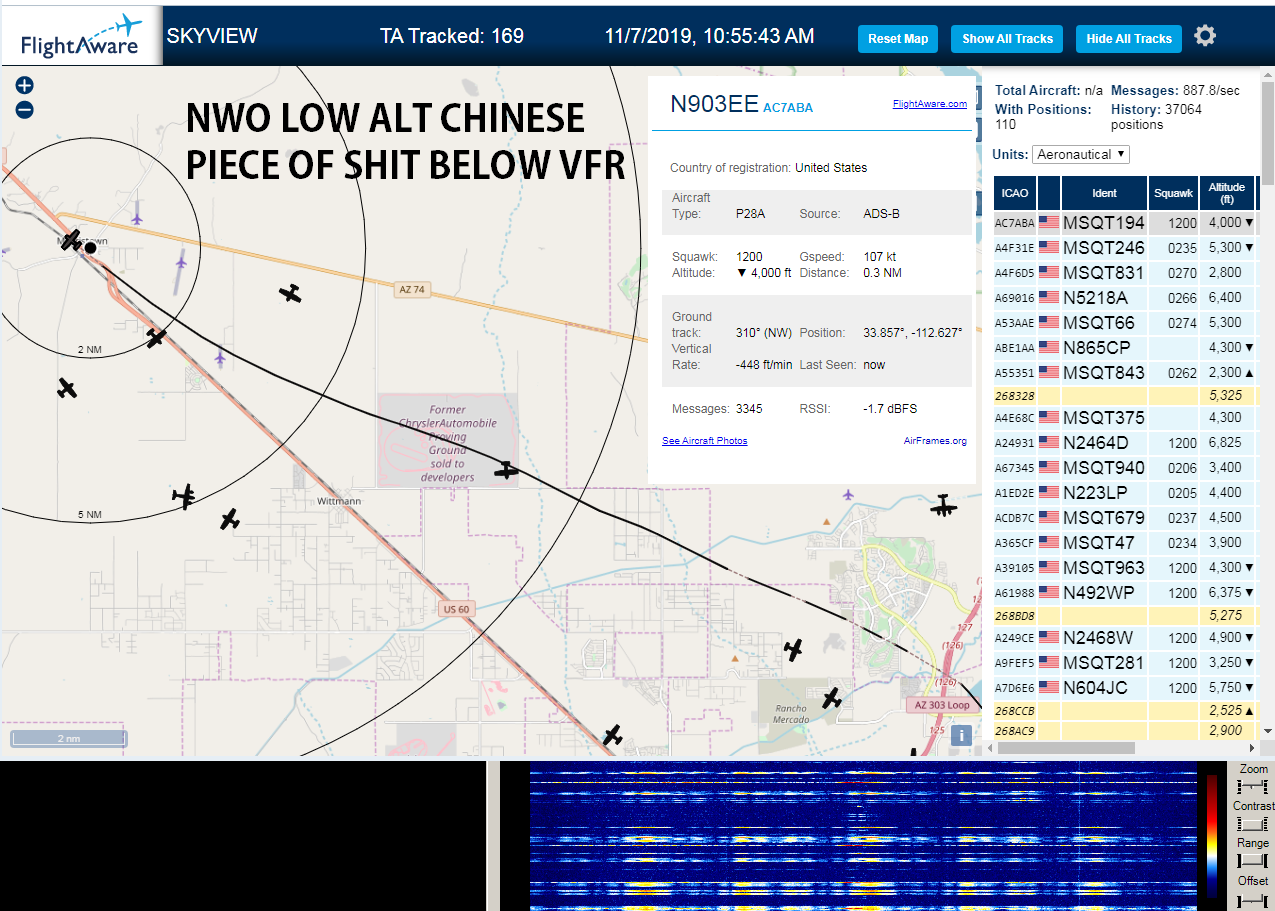The height and width of the screenshot is (911, 1275).
Task: Sort the table by Altitude (ft) column
Action: pyautogui.click(x=1226, y=193)
